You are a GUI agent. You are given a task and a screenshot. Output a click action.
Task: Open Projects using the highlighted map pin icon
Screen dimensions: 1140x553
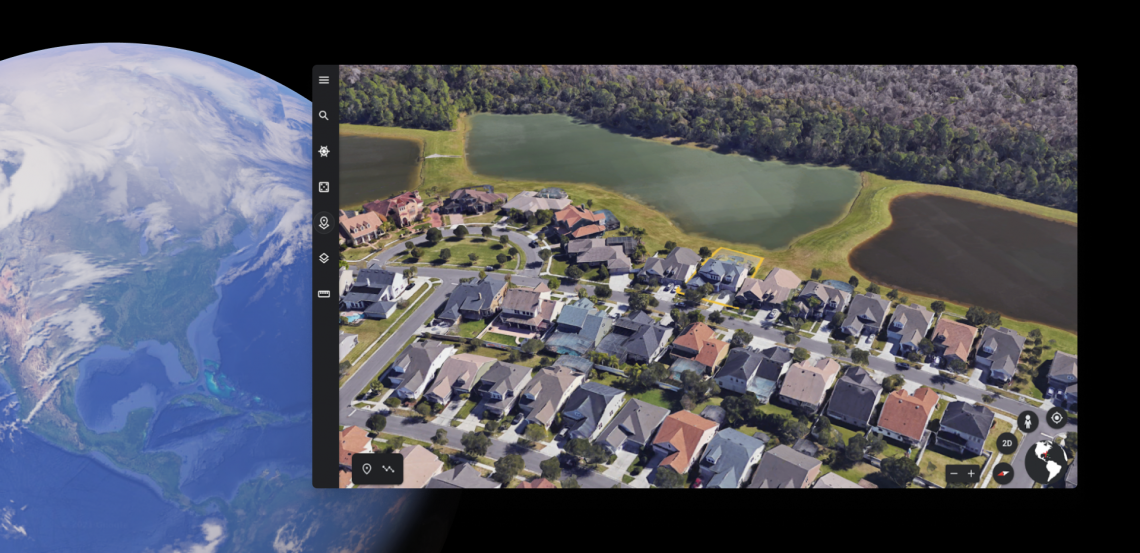[x=324, y=222]
